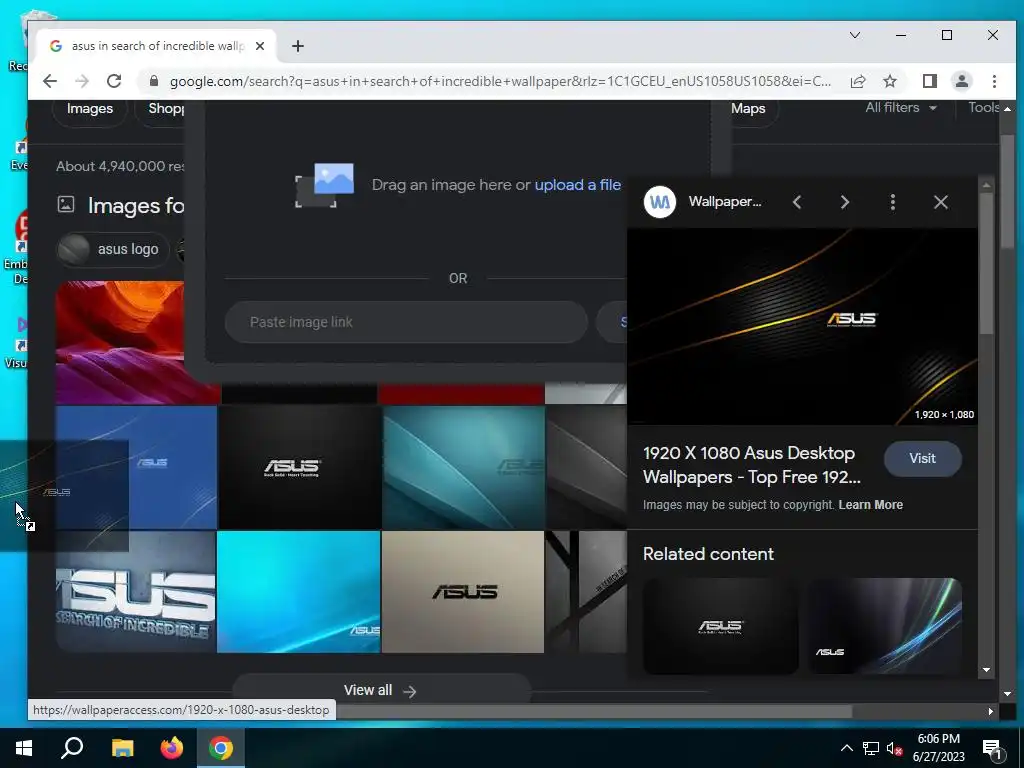The image size is (1024, 768).
Task: Open related content black Asus thumbnail
Action: pos(720,626)
